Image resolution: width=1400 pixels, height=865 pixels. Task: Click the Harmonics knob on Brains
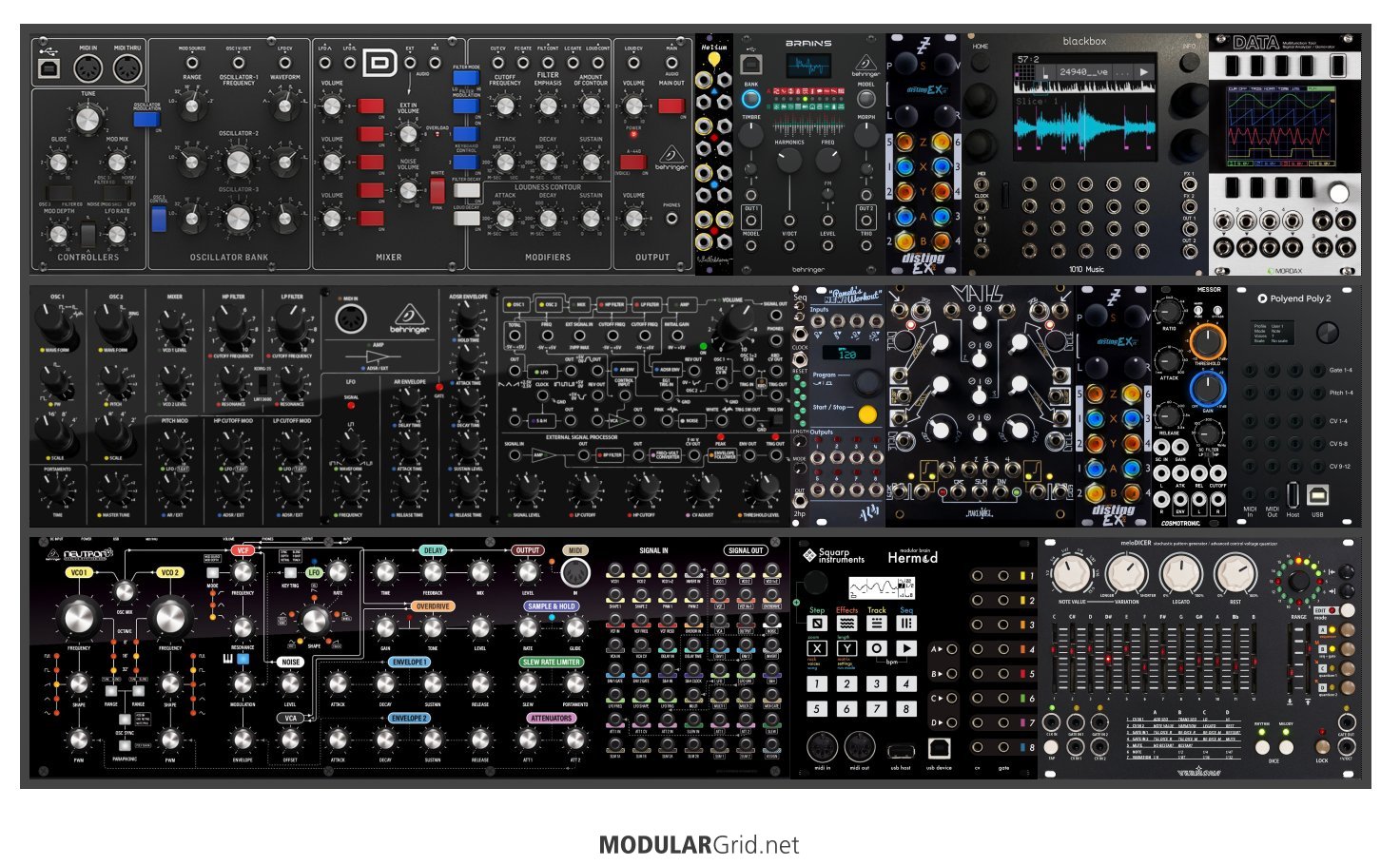click(x=788, y=162)
